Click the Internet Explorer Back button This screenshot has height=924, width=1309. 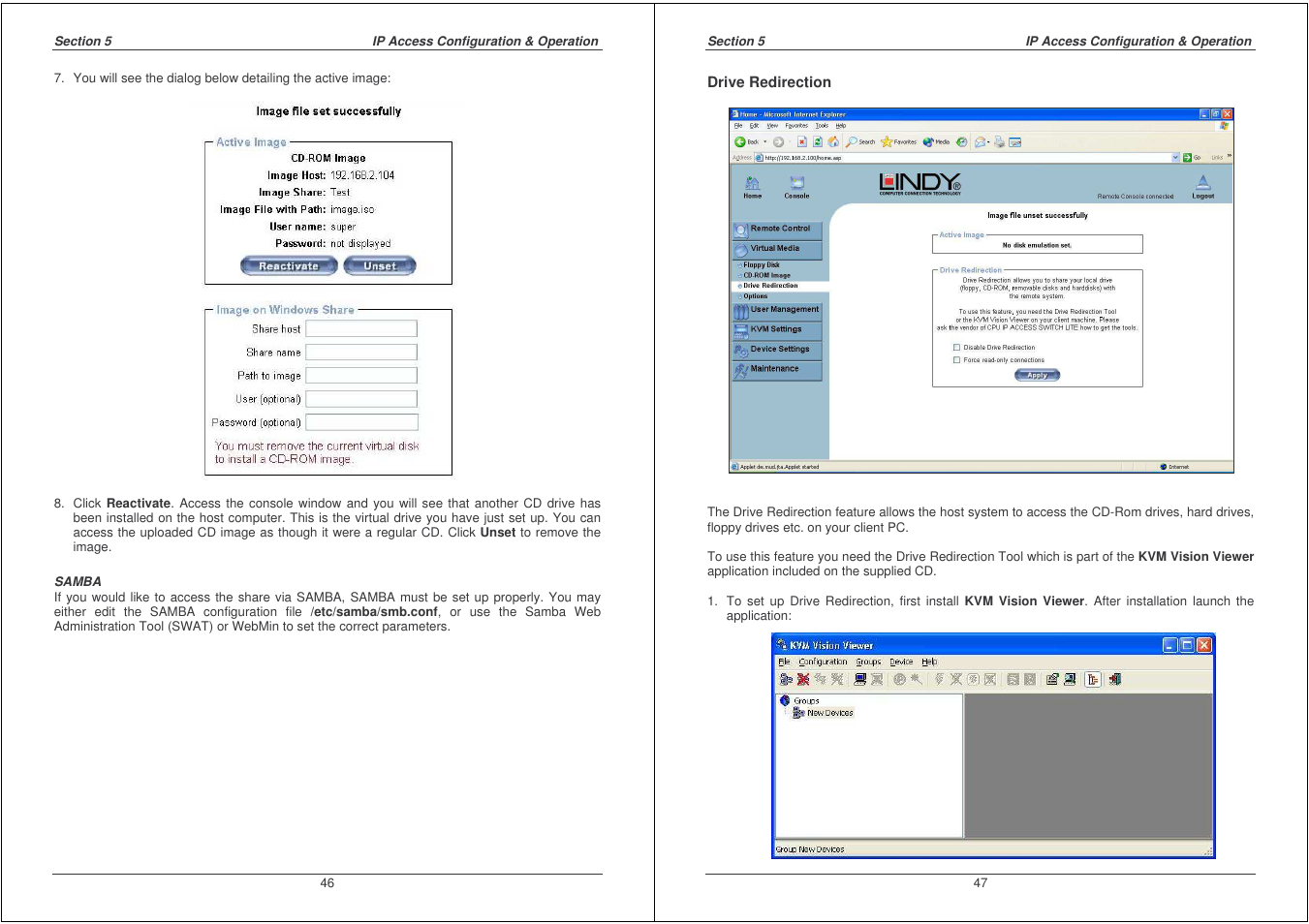[747, 141]
